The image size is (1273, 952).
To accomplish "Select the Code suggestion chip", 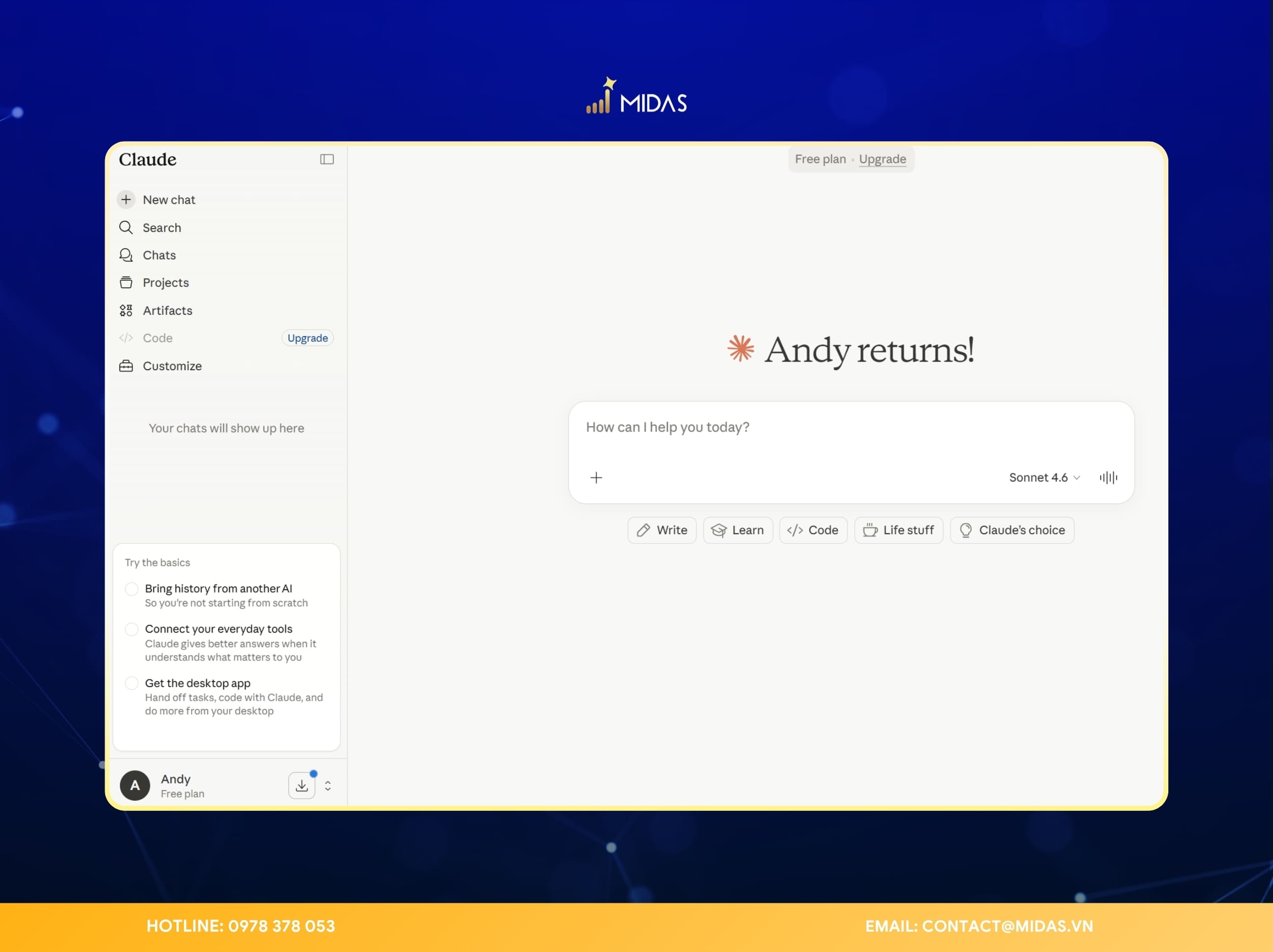I will click(813, 530).
